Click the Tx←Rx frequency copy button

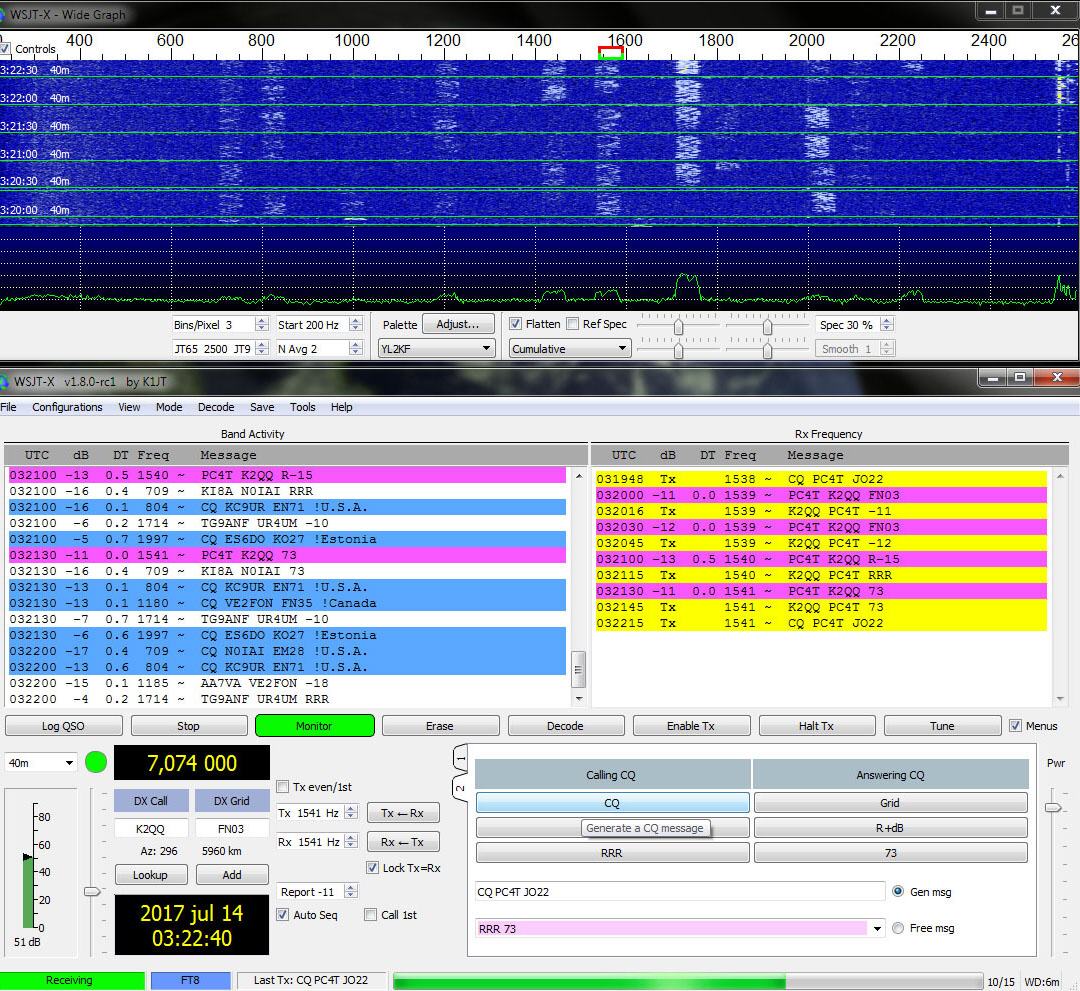[x=402, y=813]
